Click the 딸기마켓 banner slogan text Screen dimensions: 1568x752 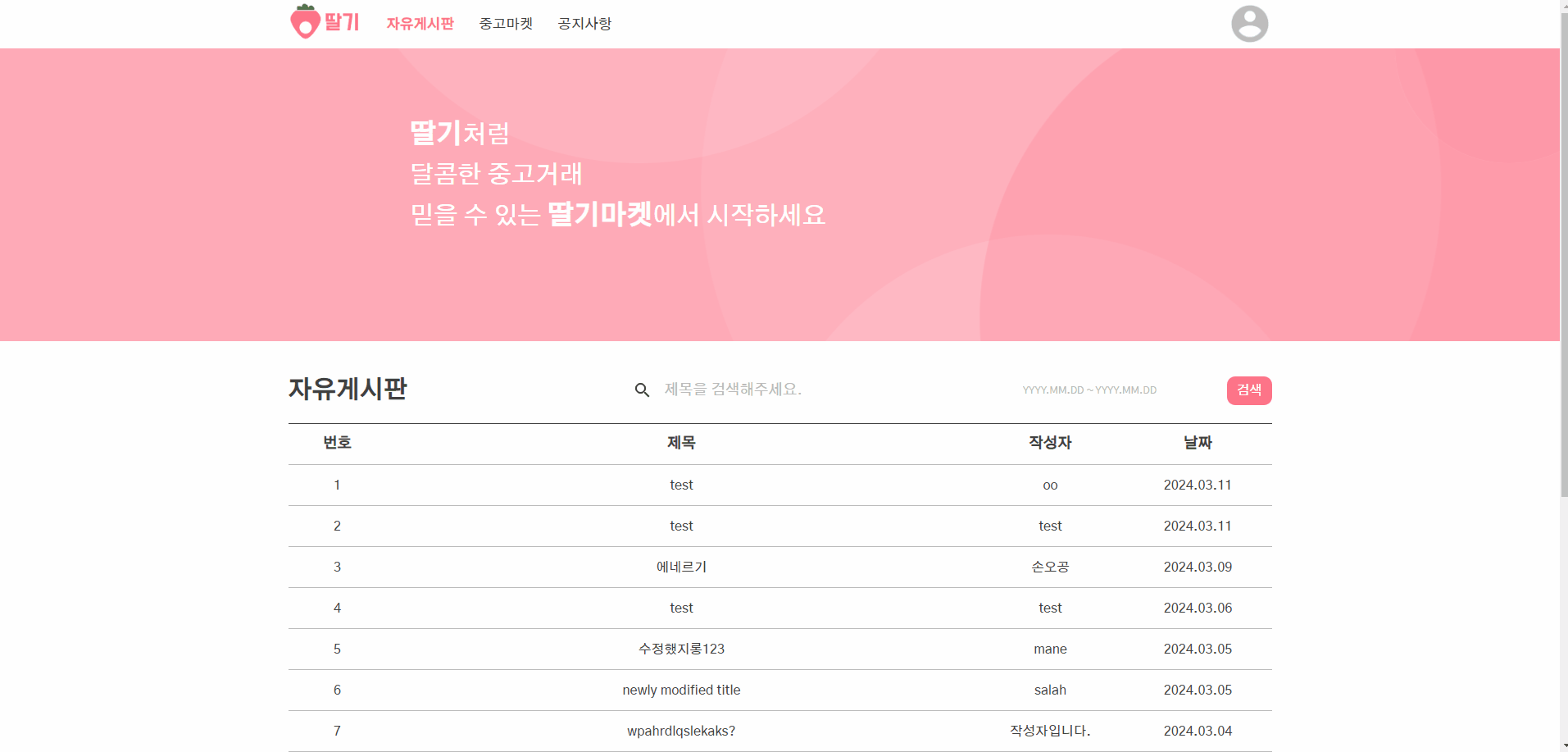coord(599,214)
